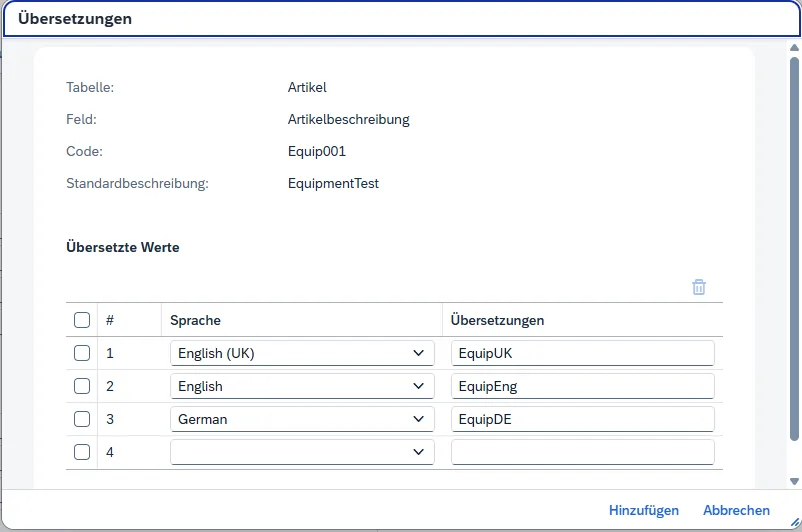Image resolution: width=802 pixels, height=532 pixels.
Task: Select checkbox for row 2
Action: [x=82, y=386]
